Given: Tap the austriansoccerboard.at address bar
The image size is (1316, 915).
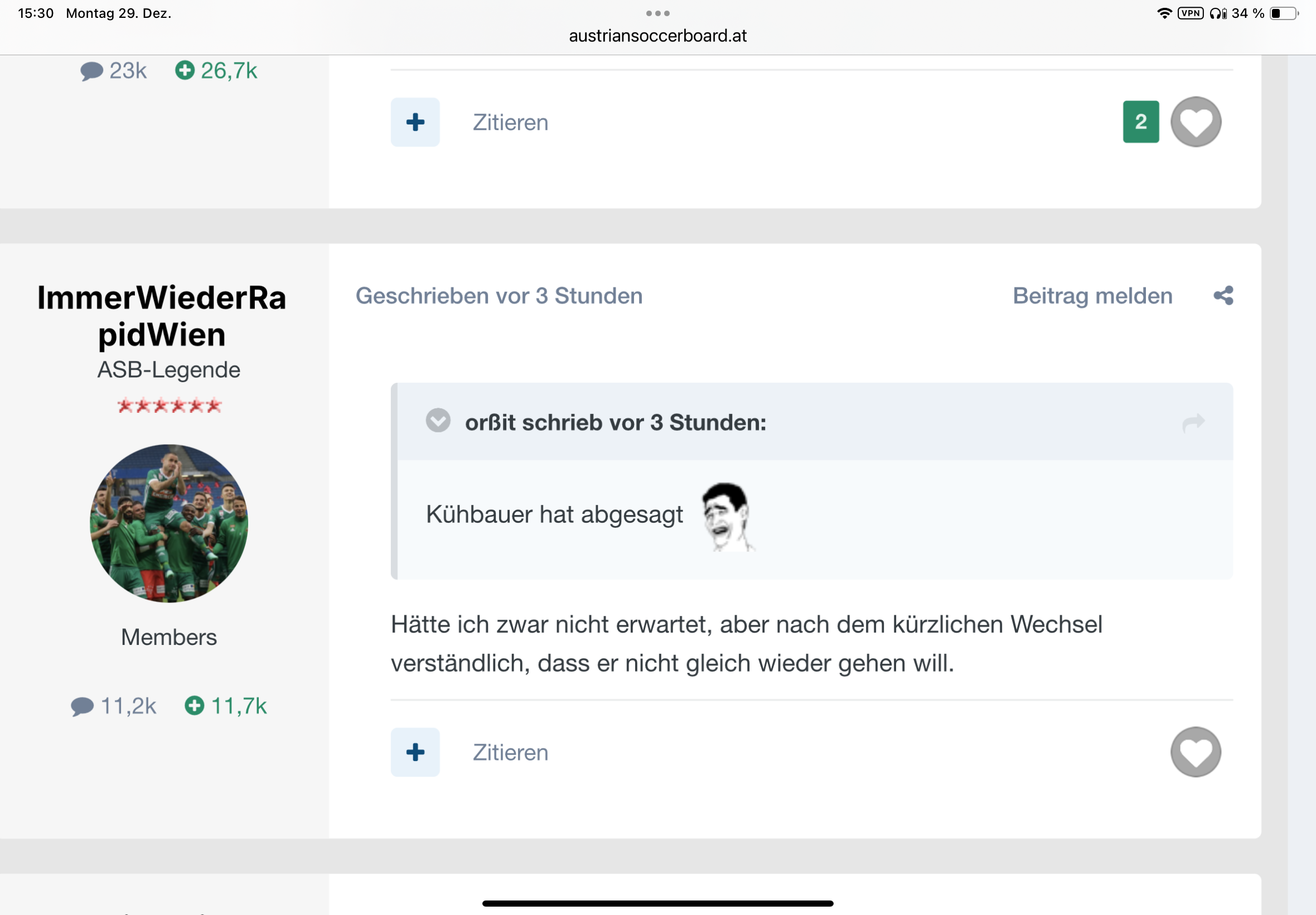Looking at the screenshot, I should tap(657, 36).
